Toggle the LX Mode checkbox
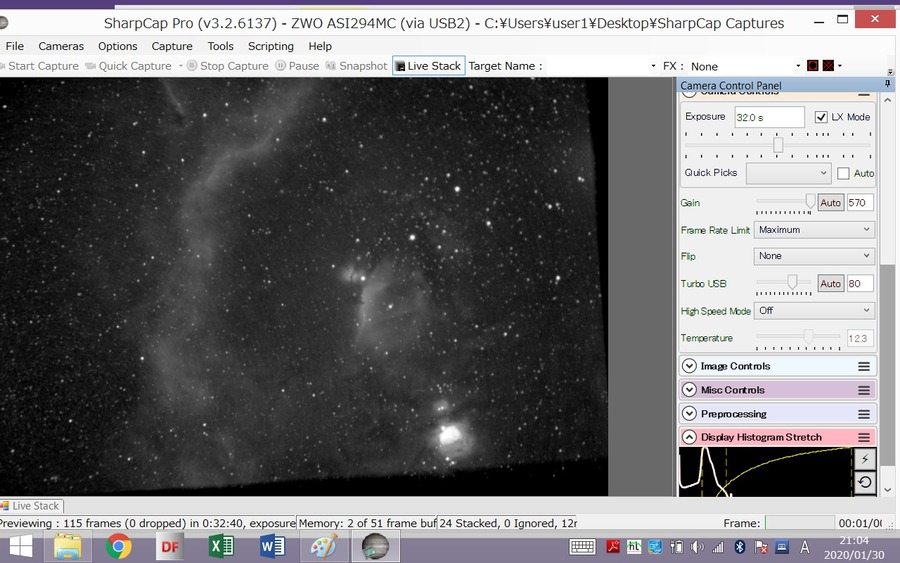This screenshot has width=900, height=563. [821, 117]
